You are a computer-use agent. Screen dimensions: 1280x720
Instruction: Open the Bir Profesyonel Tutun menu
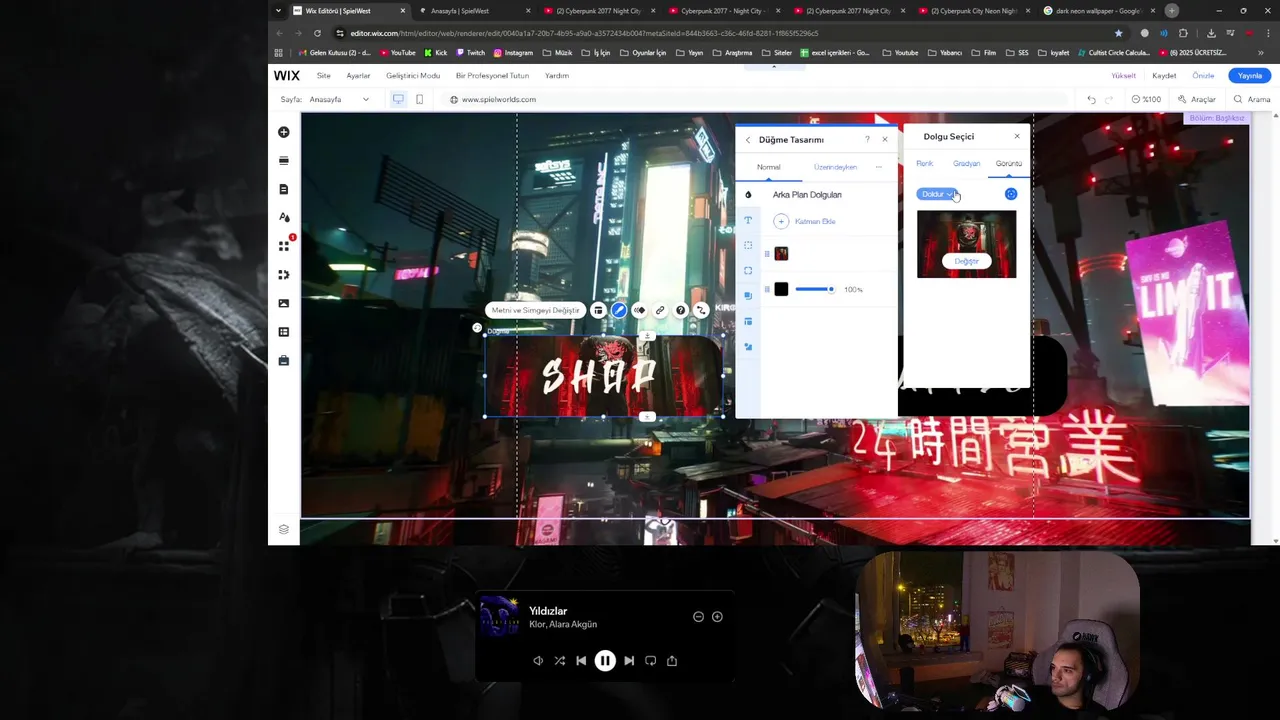pyautogui.click(x=492, y=76)
